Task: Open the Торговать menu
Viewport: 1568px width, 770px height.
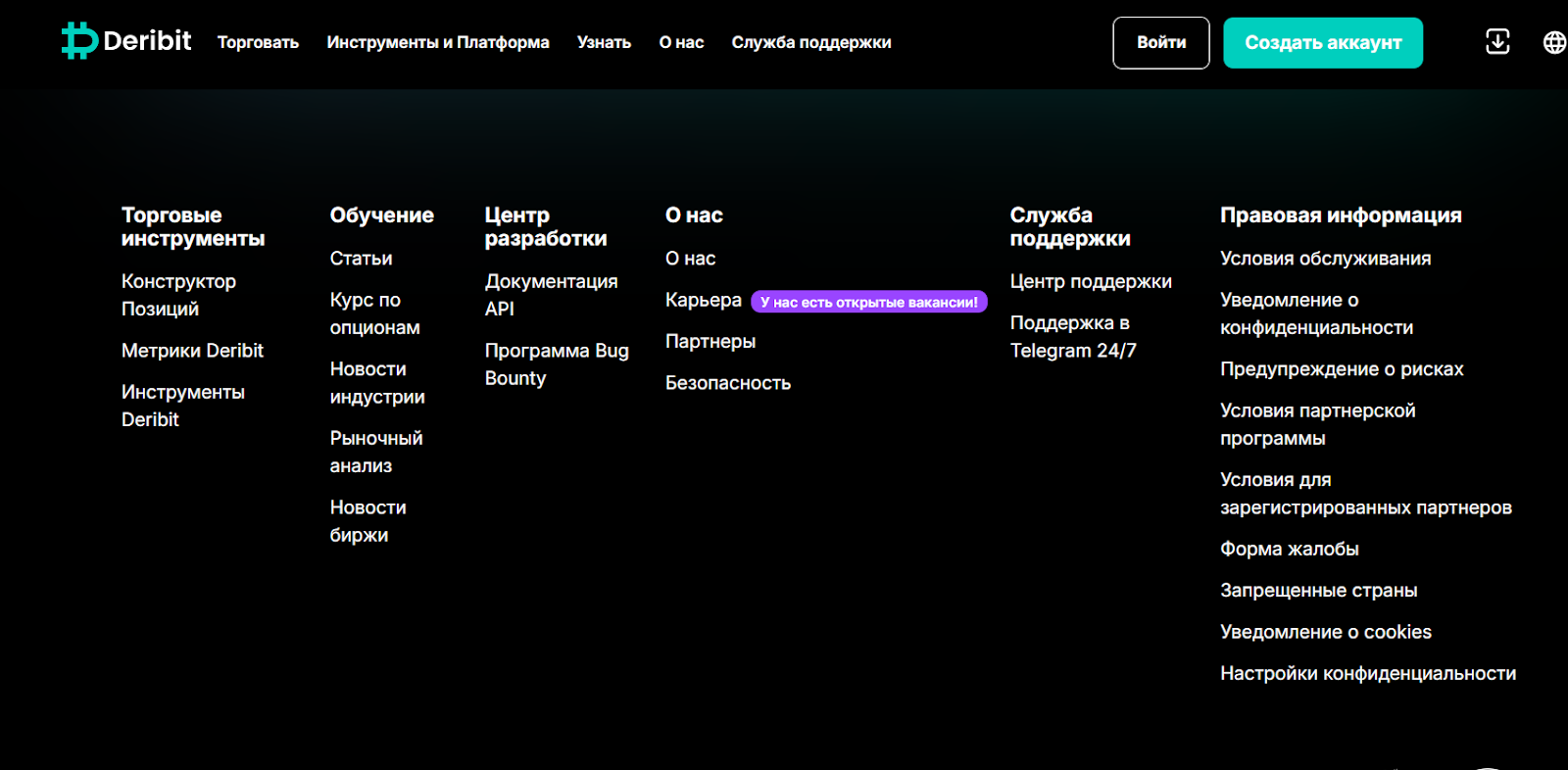Action: (258, 42)
